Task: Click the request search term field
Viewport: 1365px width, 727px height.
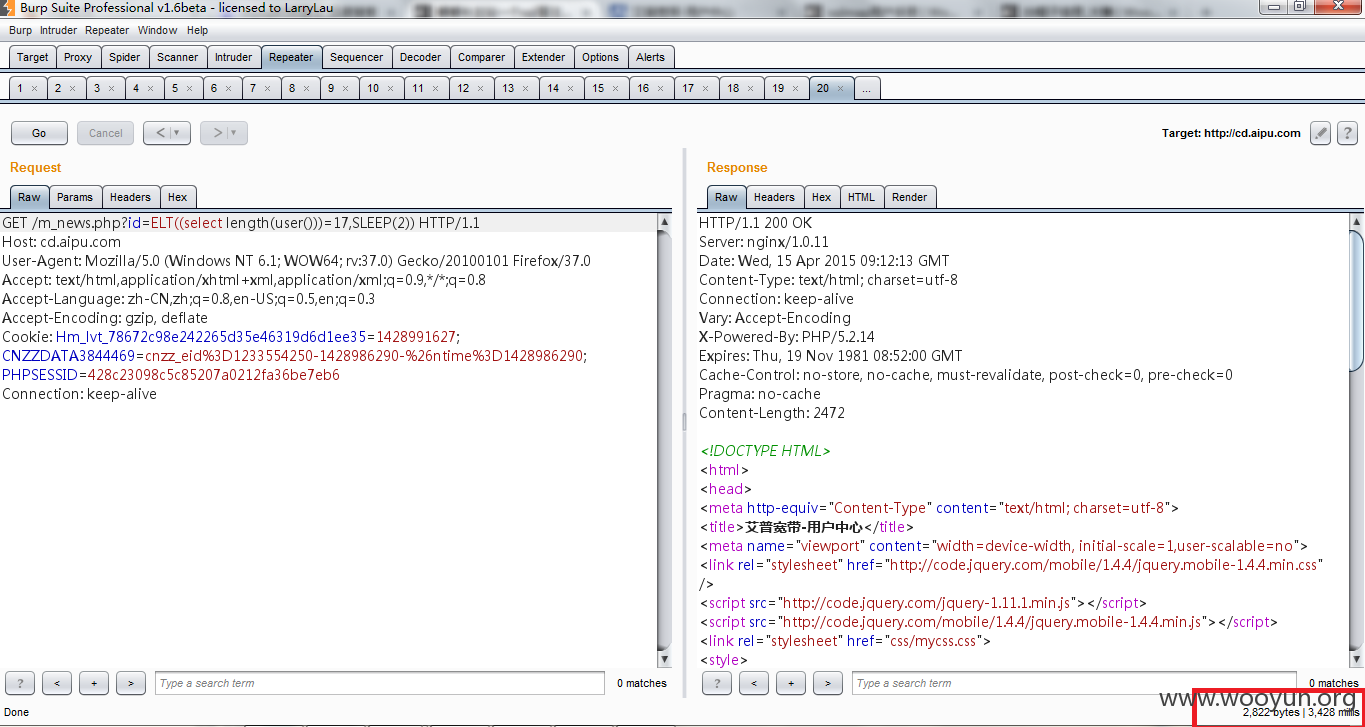Action: point(380,683)
